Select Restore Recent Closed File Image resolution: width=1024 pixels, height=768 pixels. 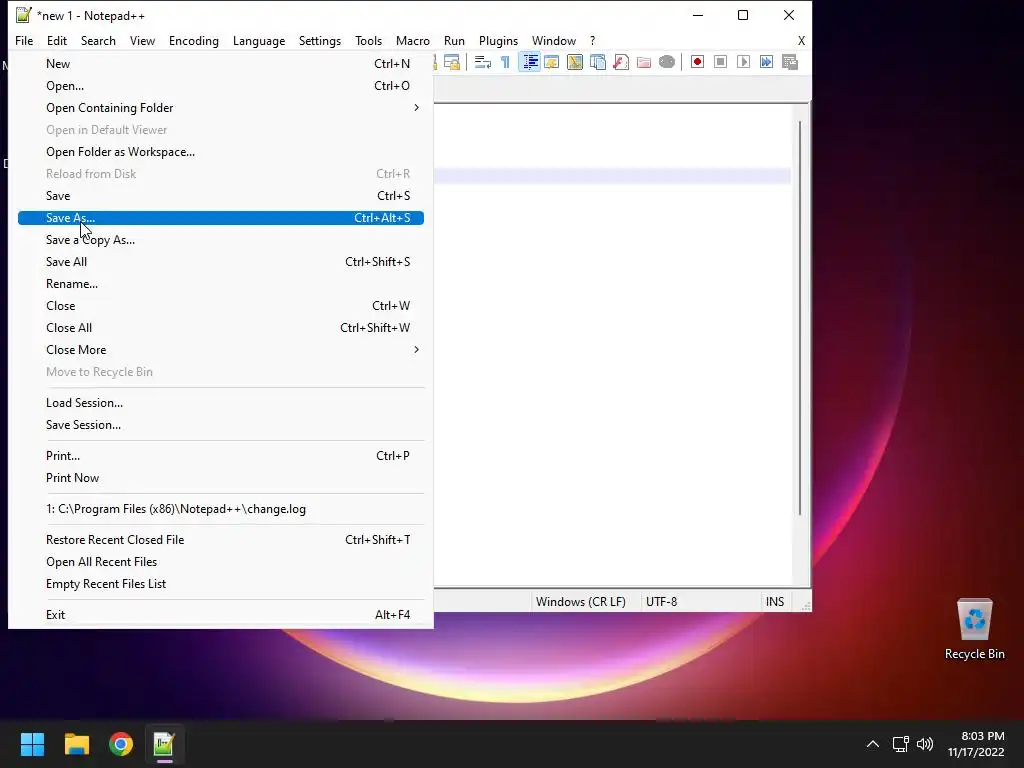coord(221,540)
